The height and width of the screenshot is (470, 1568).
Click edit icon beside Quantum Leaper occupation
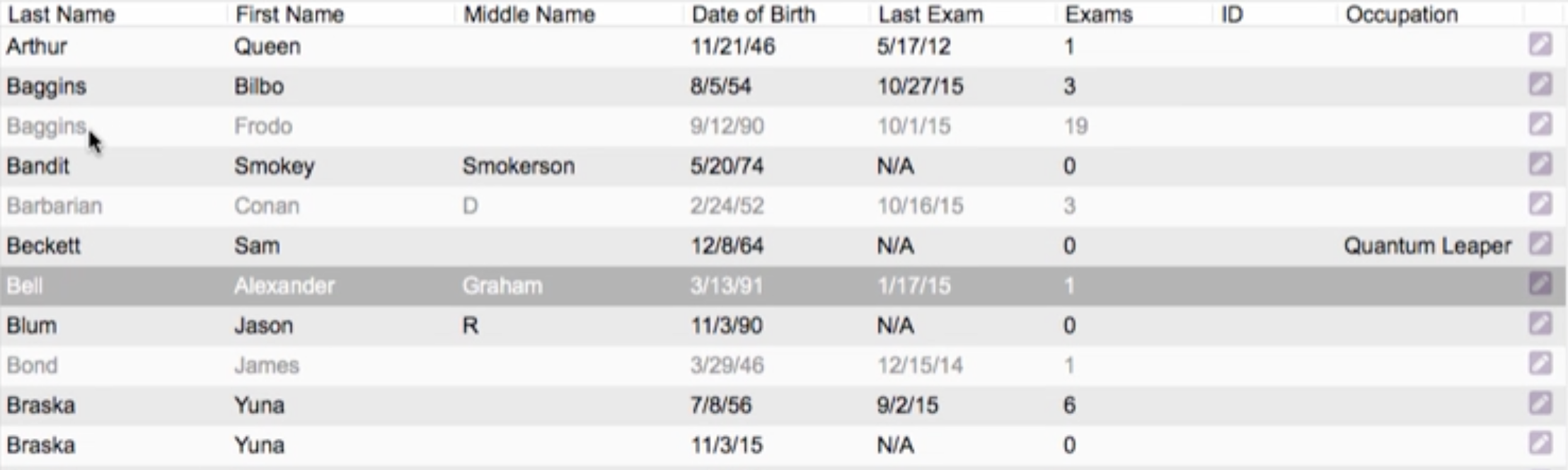coord(1540,244)
